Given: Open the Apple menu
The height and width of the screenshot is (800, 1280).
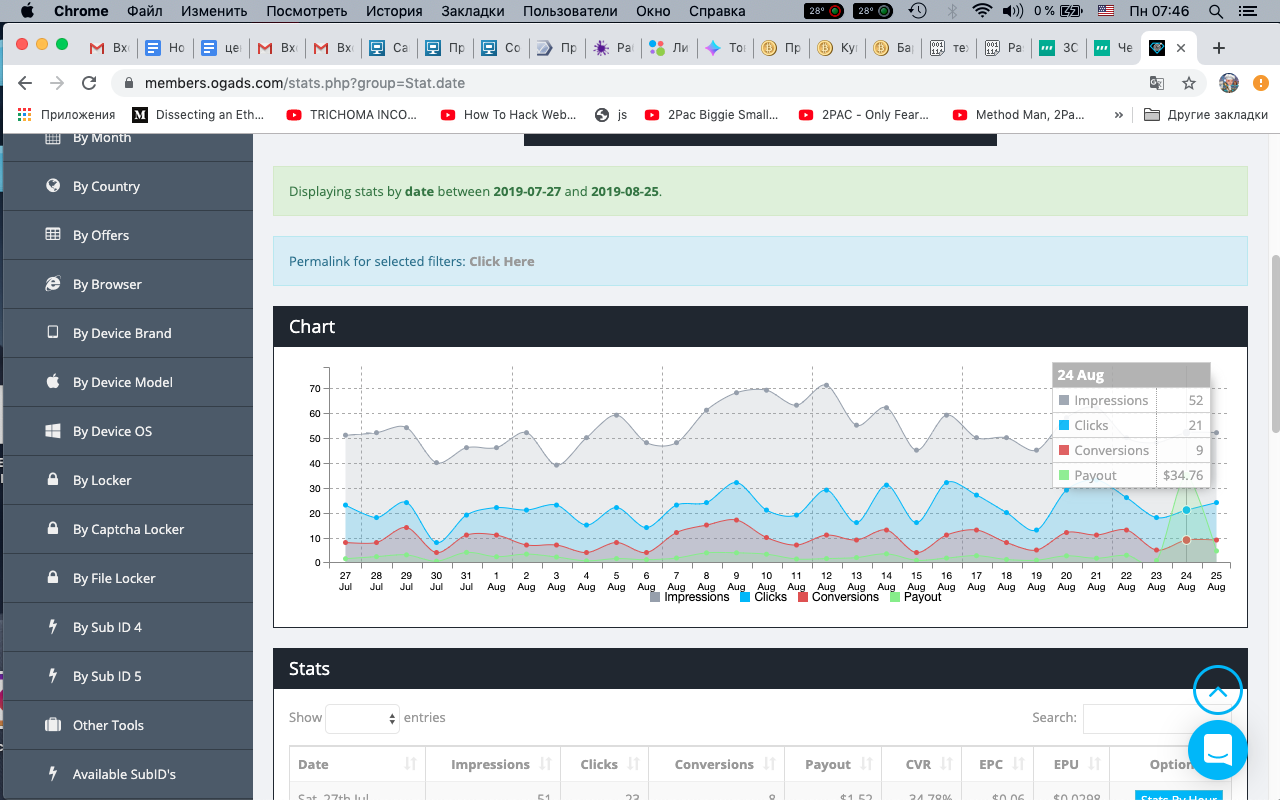Looking at the screenshot, I should 26,11.
